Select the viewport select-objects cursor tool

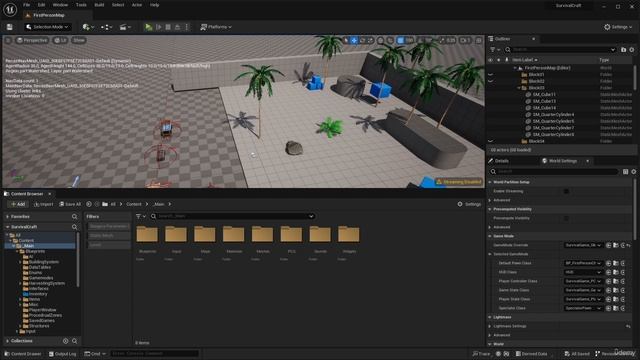point(346,40)
